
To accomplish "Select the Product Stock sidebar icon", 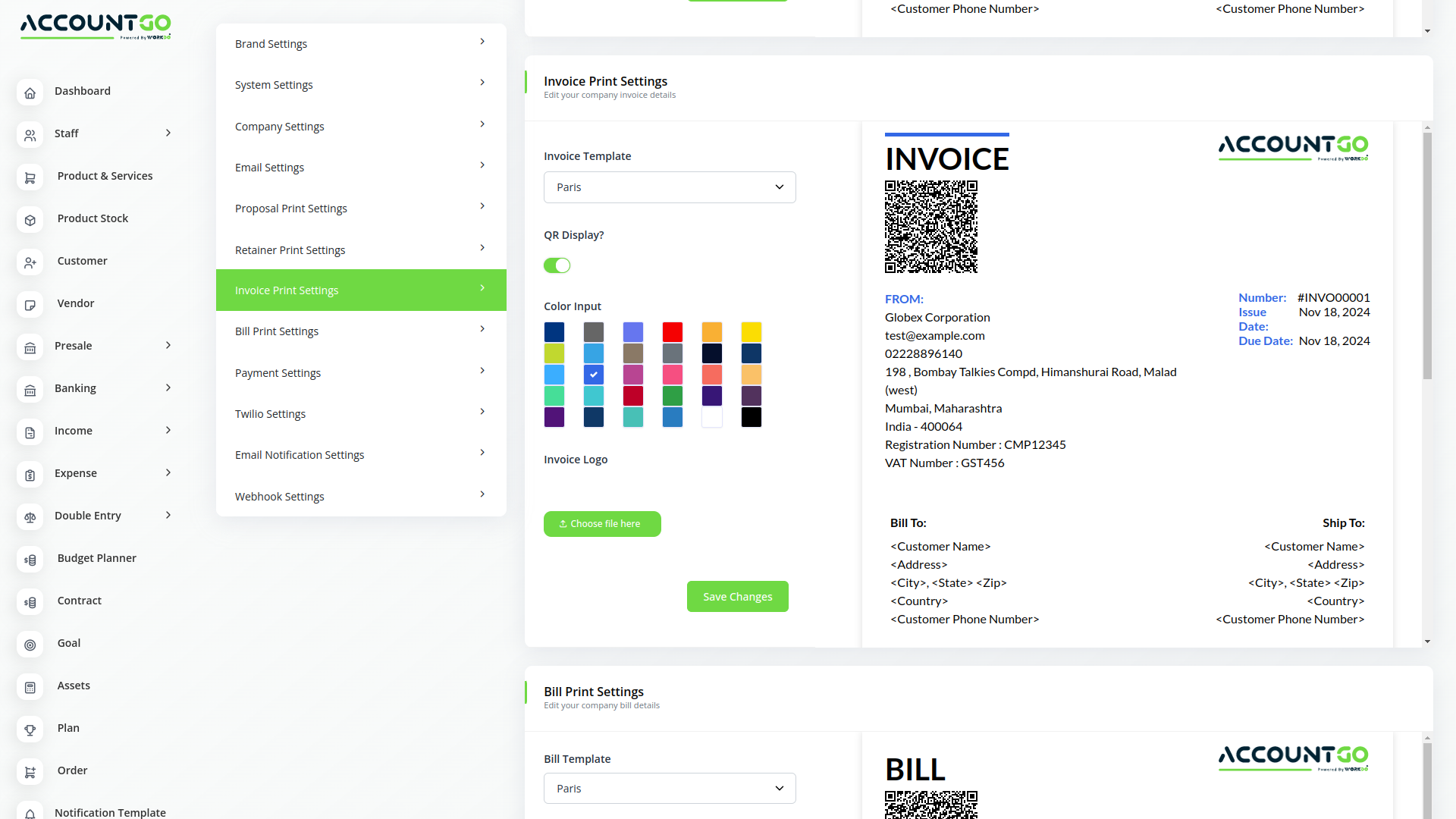I will (30, 220).
